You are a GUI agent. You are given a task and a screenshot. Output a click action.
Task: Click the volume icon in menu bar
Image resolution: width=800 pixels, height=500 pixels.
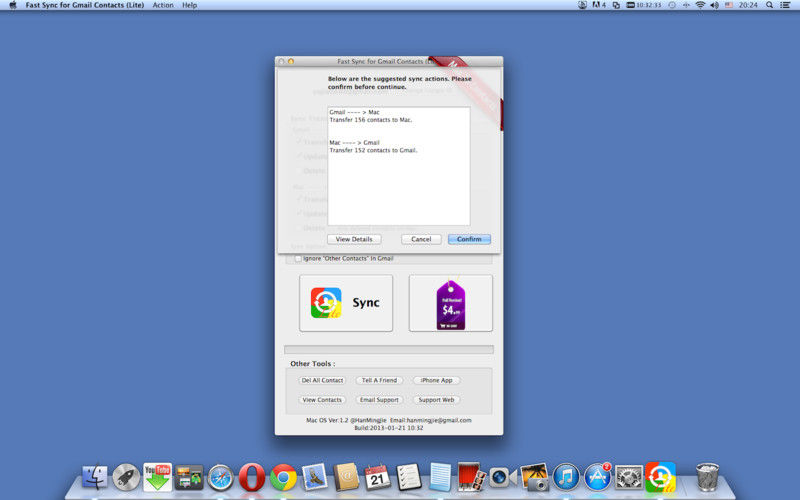(x=714, y=5)
